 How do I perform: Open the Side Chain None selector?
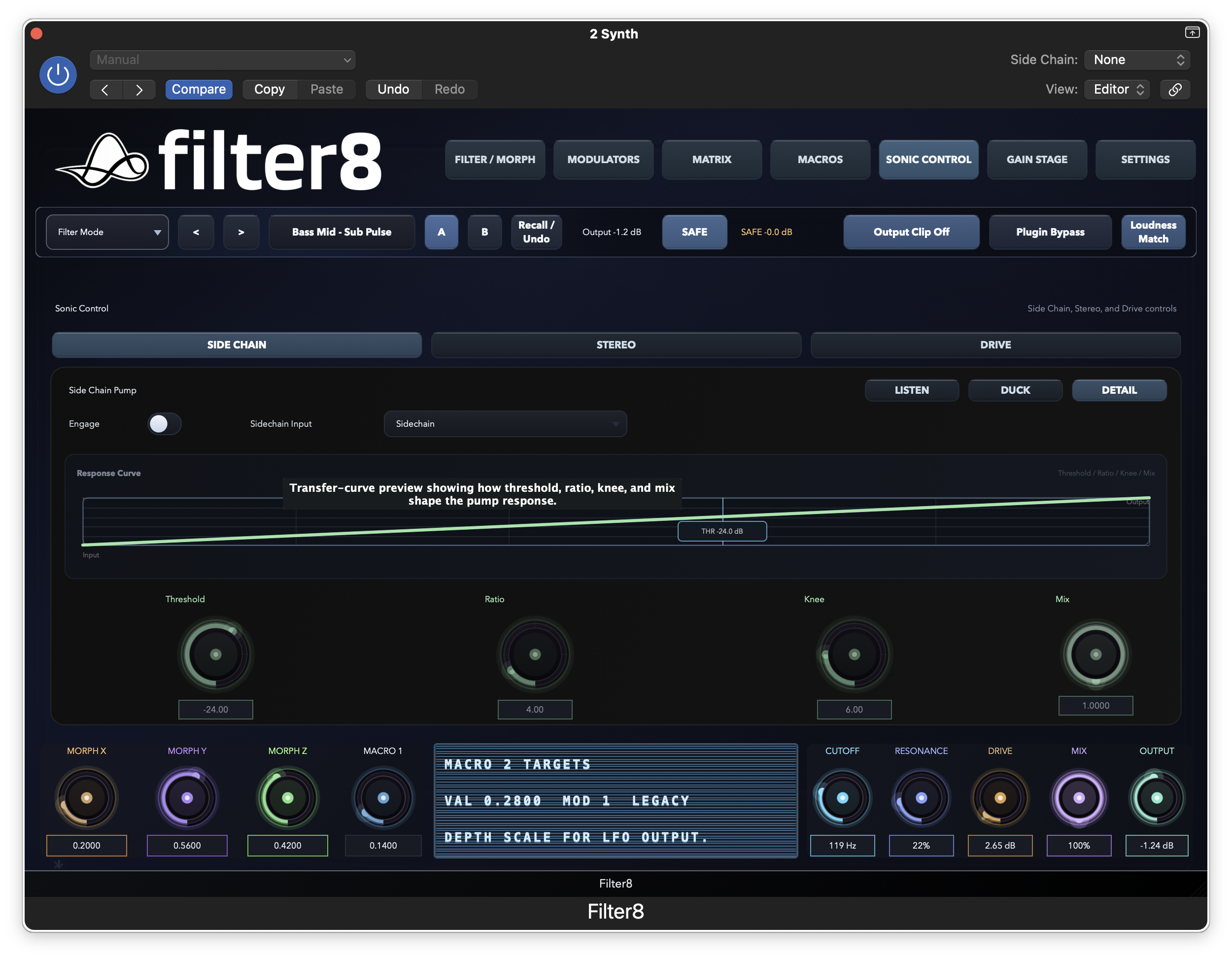point(1137,60)
